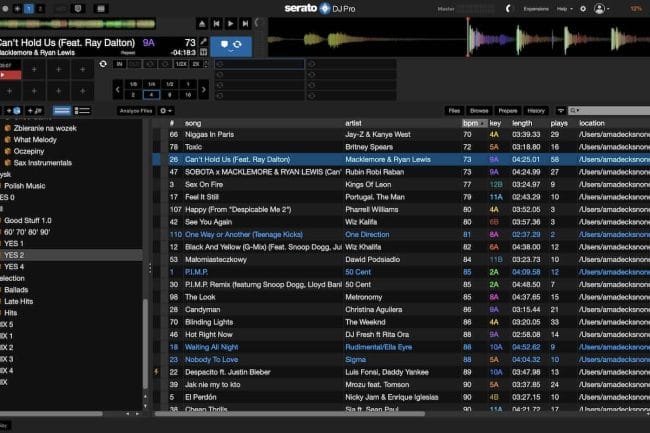650x433 pixels.
Task: Sort the library by the bpm column
Action: click(474, 123)
